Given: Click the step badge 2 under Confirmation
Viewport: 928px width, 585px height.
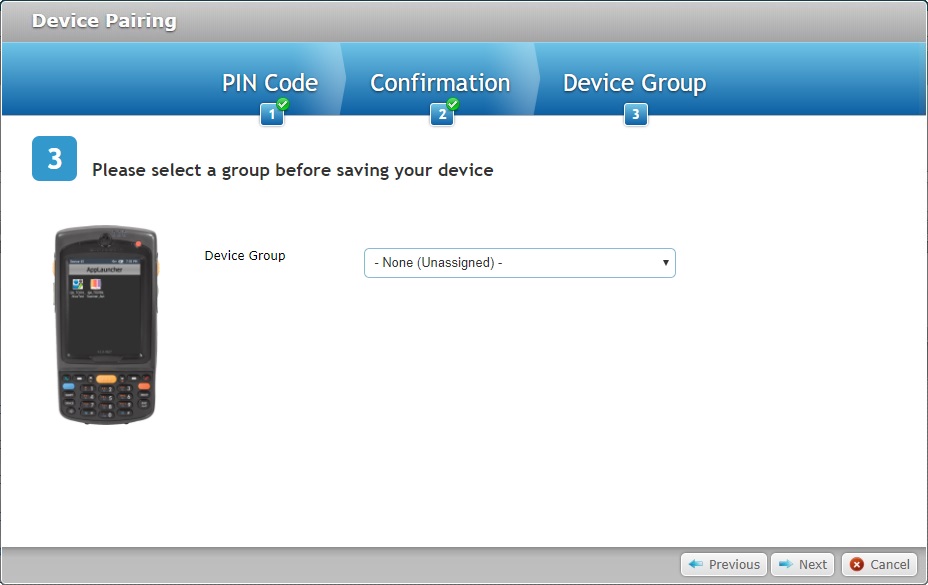Looking at the screenshot, I should coord(442,114).
